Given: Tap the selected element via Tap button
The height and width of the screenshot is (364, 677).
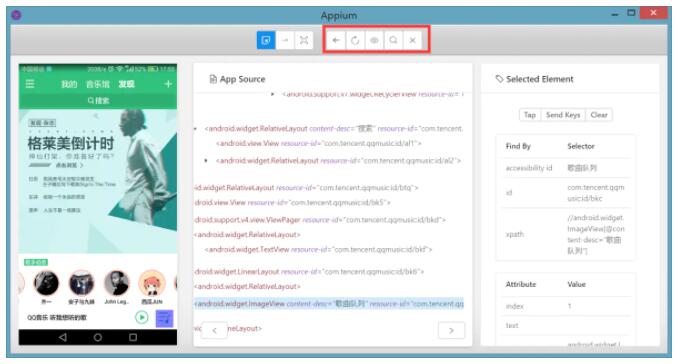Looking at the screenshot, I should [x=530, y=115].
